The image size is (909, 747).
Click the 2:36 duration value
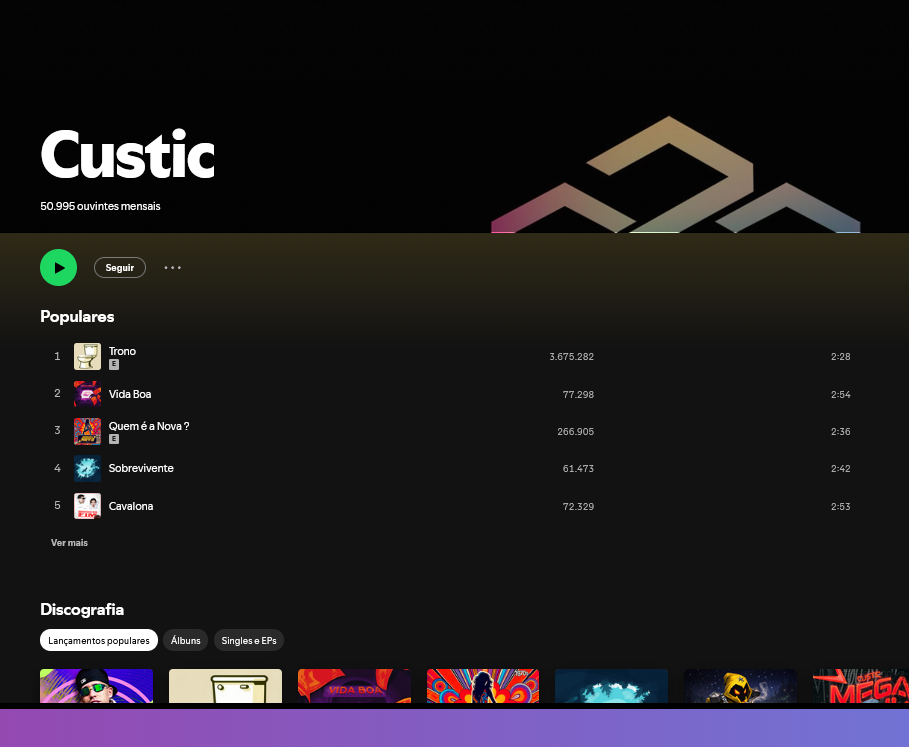pyautogui.click(x=841, y=431)
